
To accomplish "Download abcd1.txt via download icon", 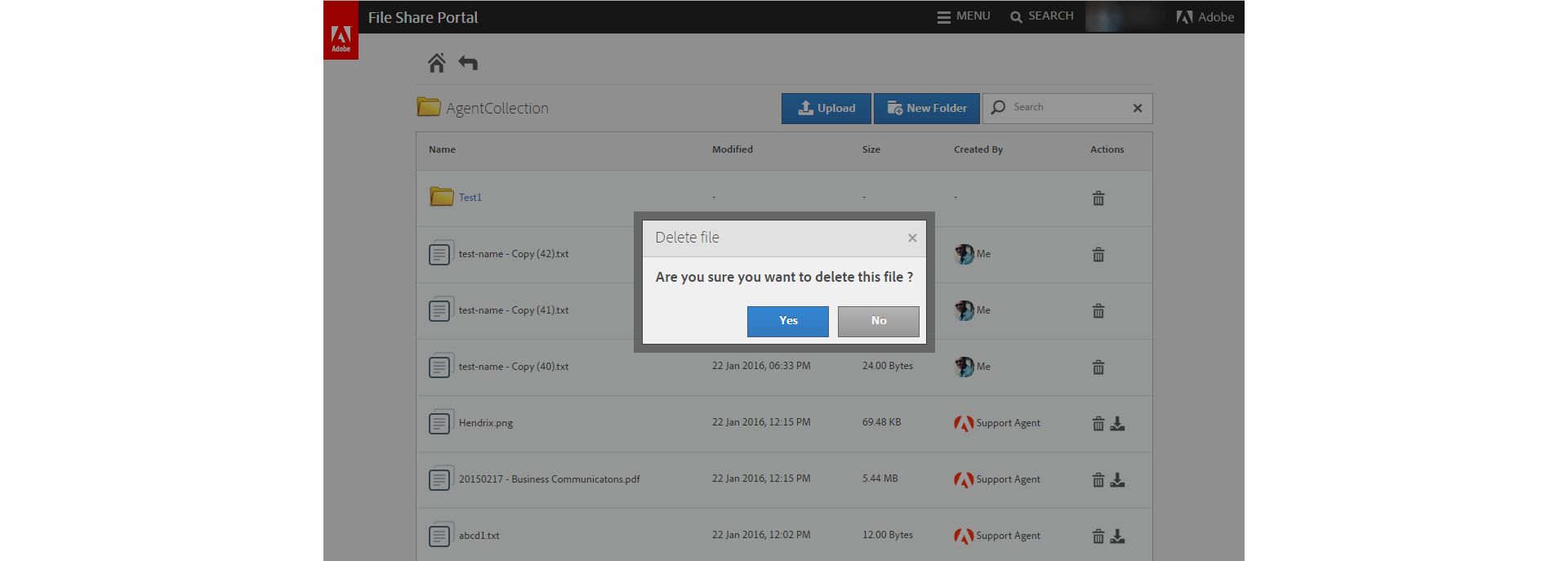I will point(1118,536).
